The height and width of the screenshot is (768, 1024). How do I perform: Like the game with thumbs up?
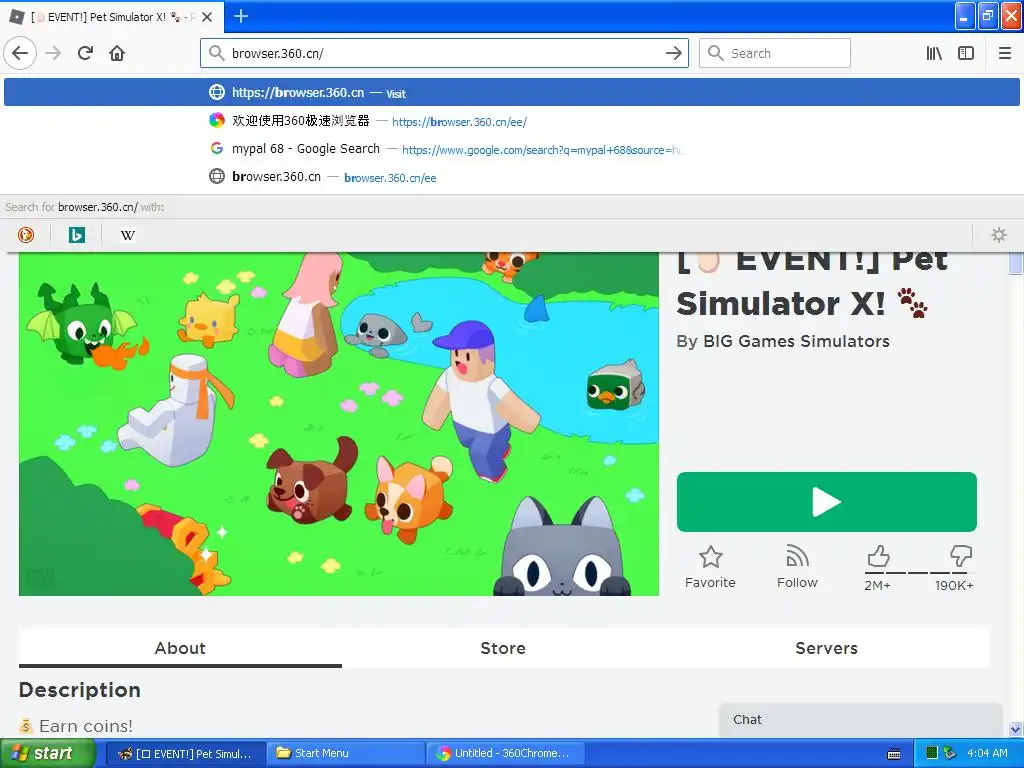click(878, 556)
